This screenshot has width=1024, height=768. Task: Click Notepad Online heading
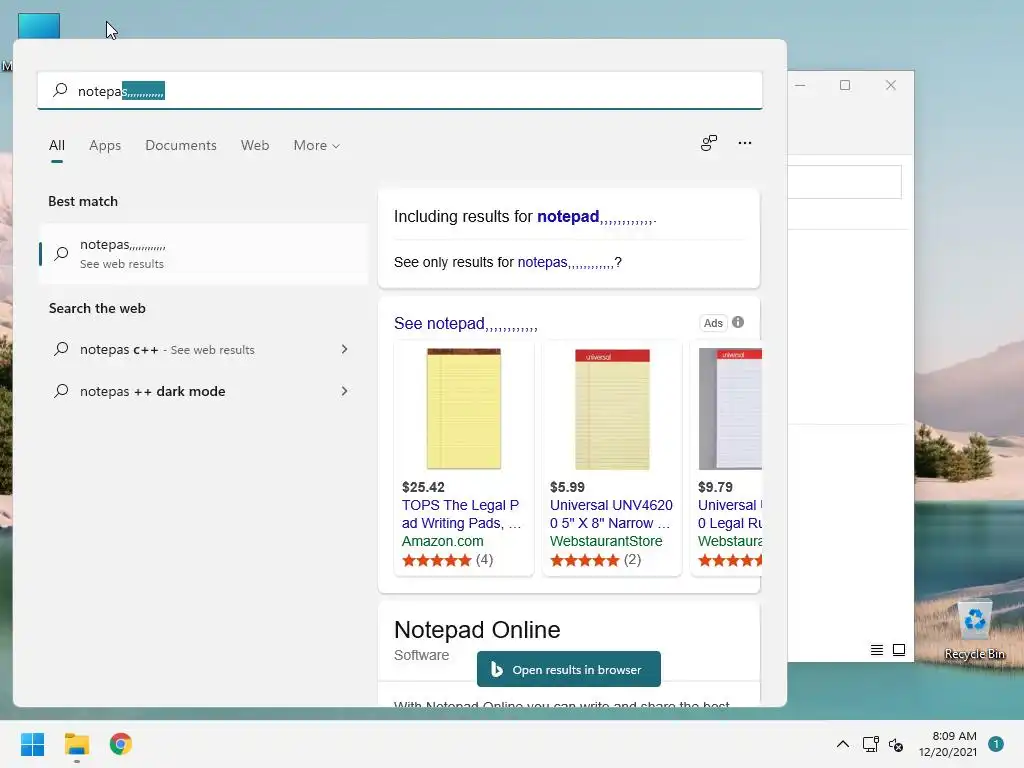coord(477,630)
